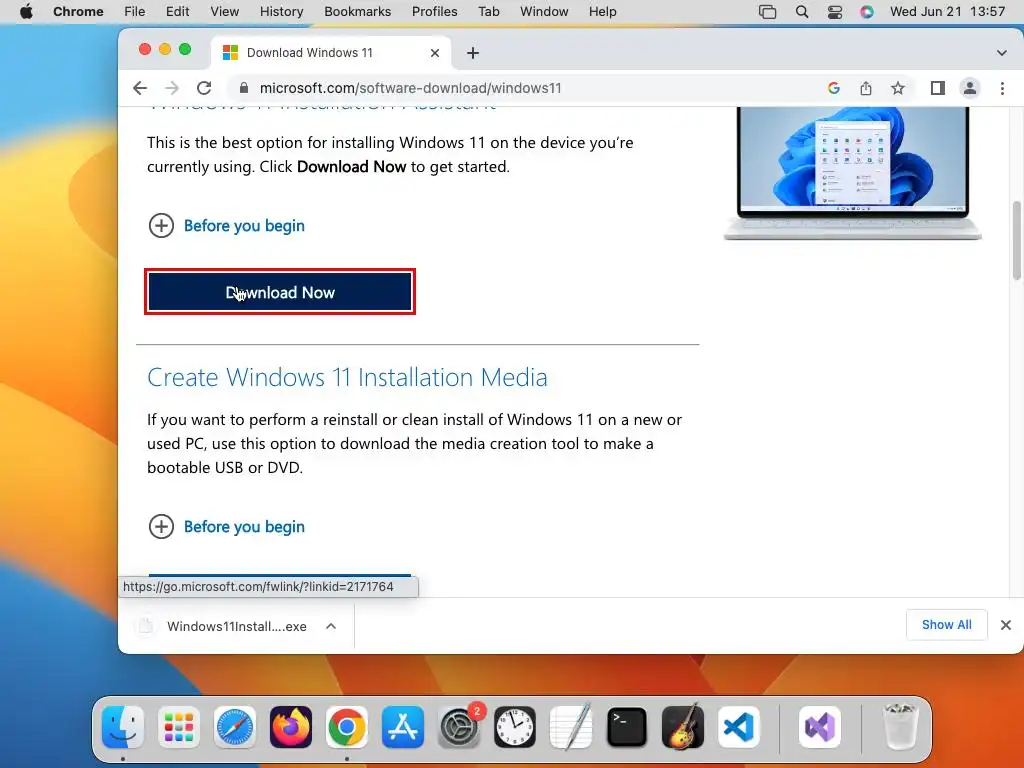Click Show All downloads
1024x768 pixels.
tap(946, 625)
